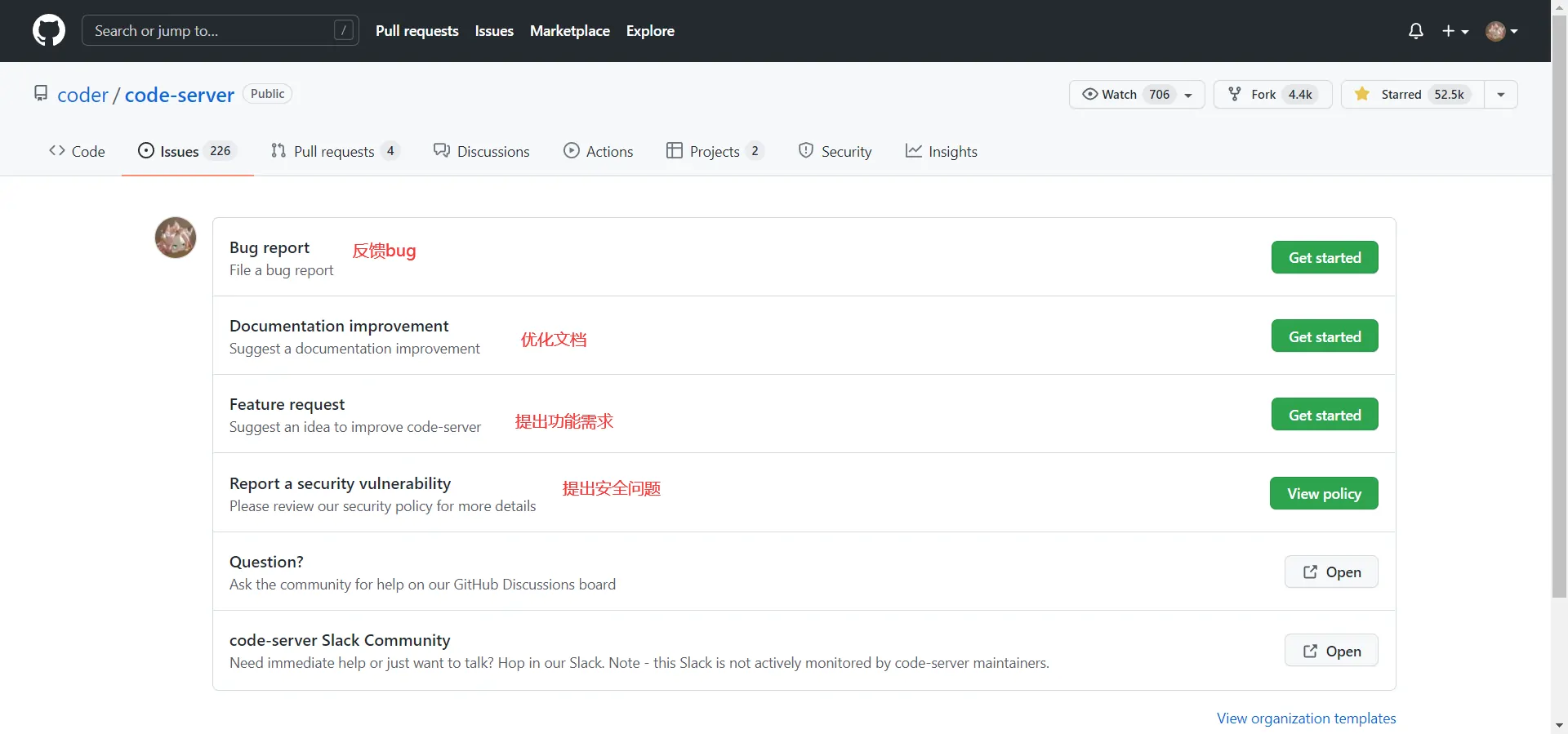1568x734 pixels.
Task: Click the user profile avatar beside templates
Action: [176, 238]
